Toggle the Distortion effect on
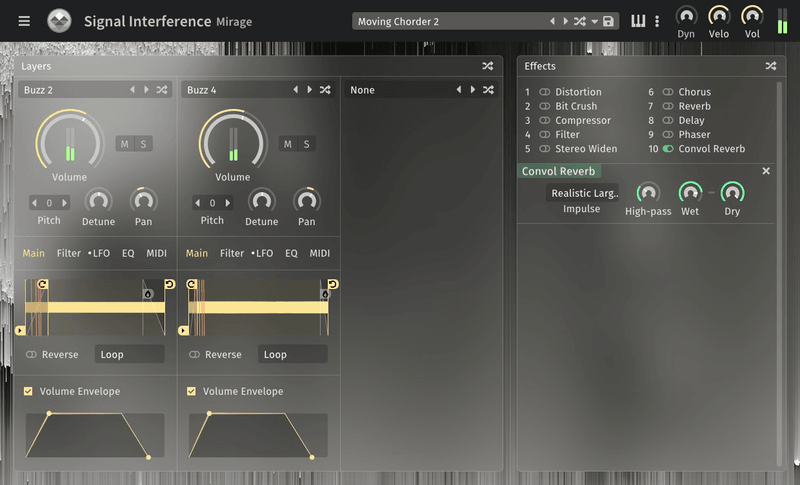800x485 pixels. (x=545, y=92)
